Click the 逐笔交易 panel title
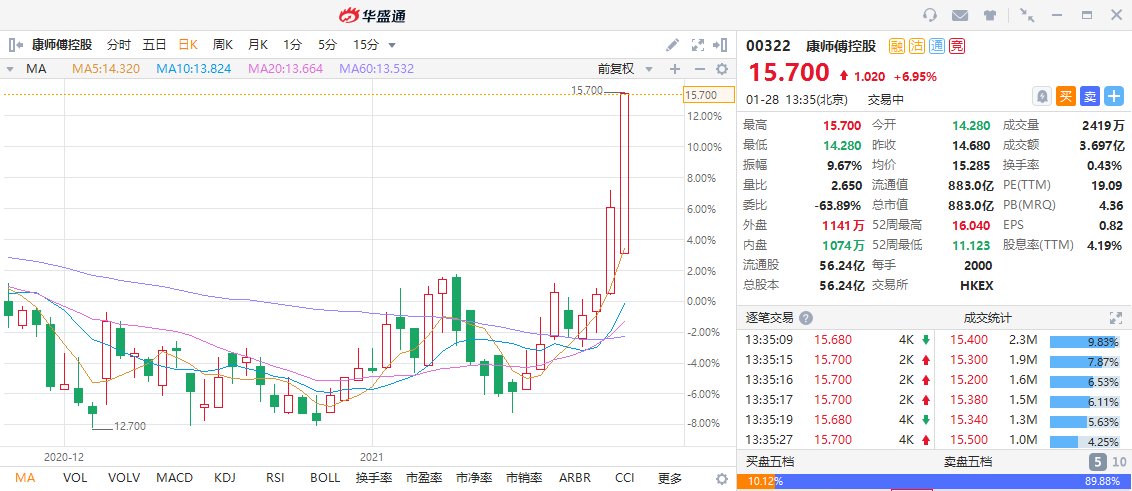Image resolution: width=1132 pixels, height=491 pixels. tap(769, 318)
